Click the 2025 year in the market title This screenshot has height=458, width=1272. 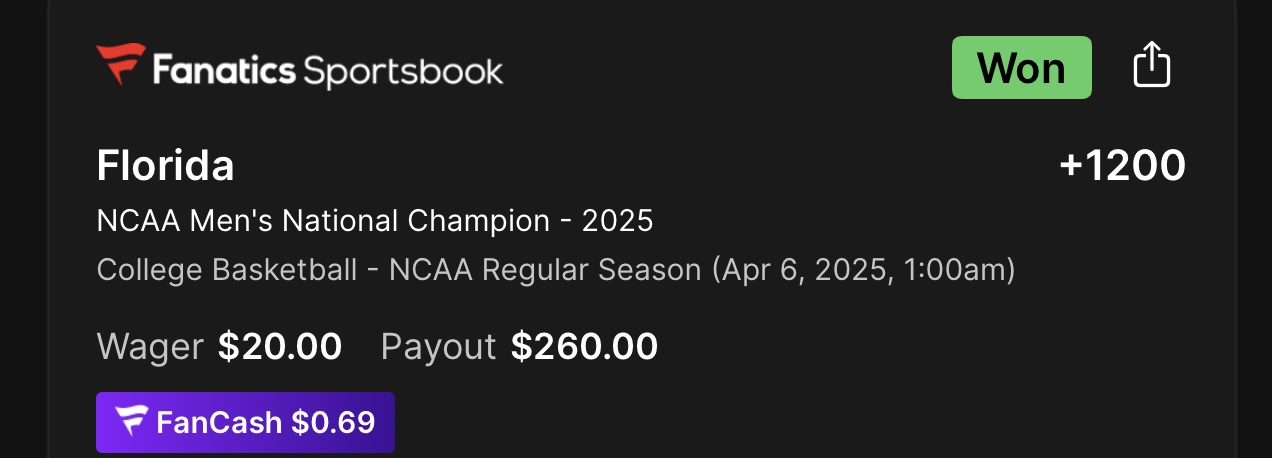[617, 220]
